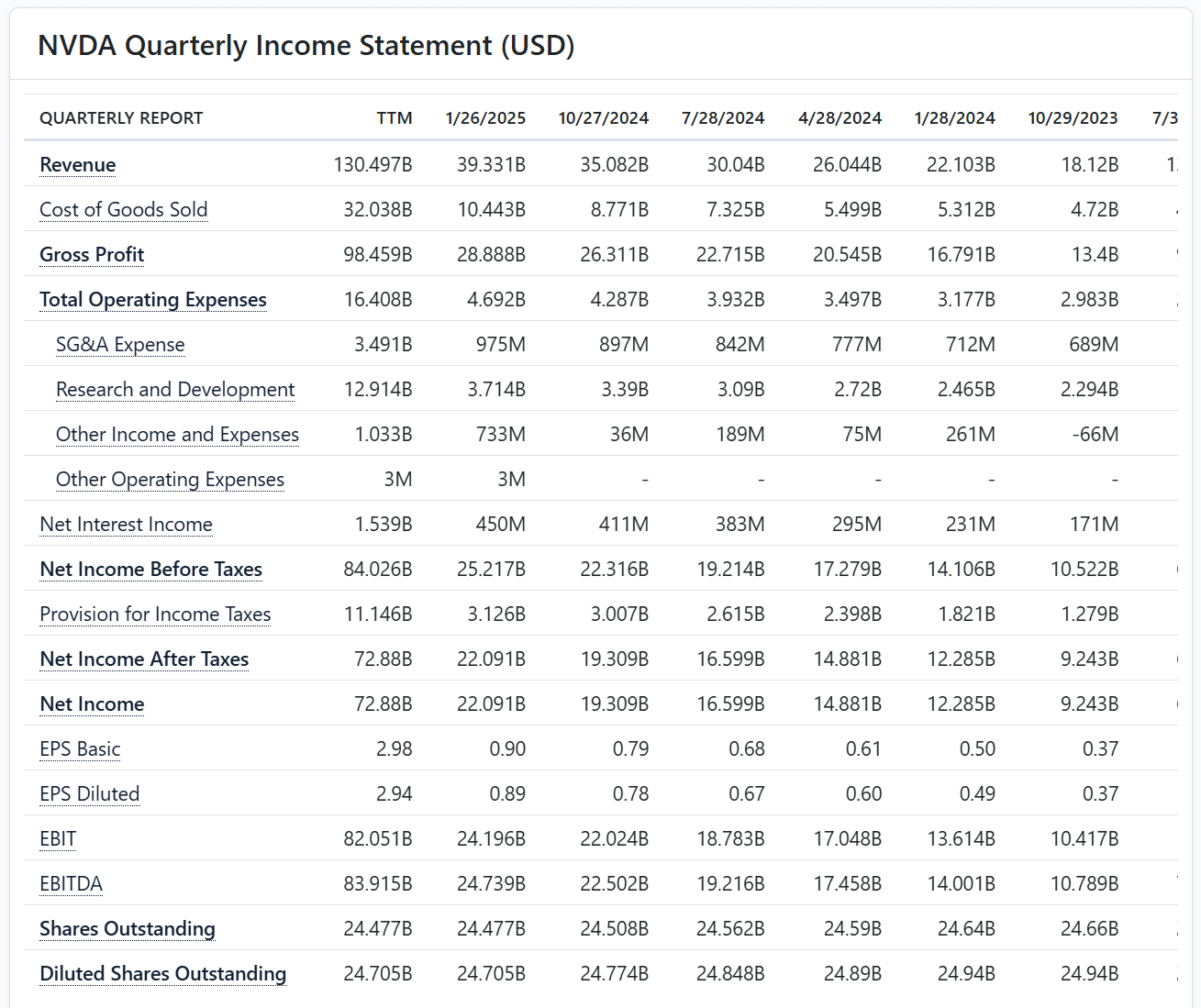
Task: Click pre-tax income cell 84.026B
Action: tap(377, 570)
